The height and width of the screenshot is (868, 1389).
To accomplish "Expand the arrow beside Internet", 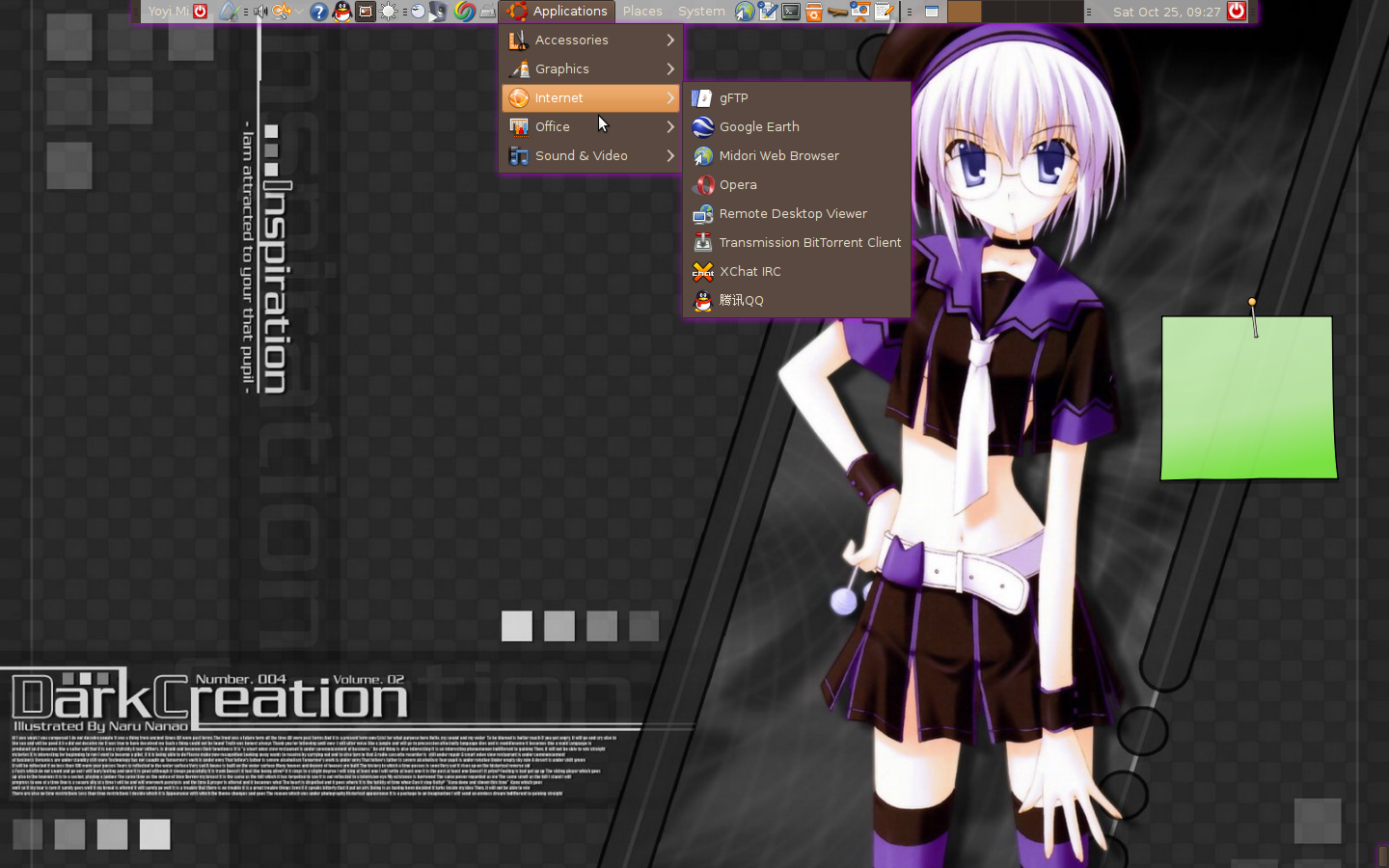I will [670, 97].
